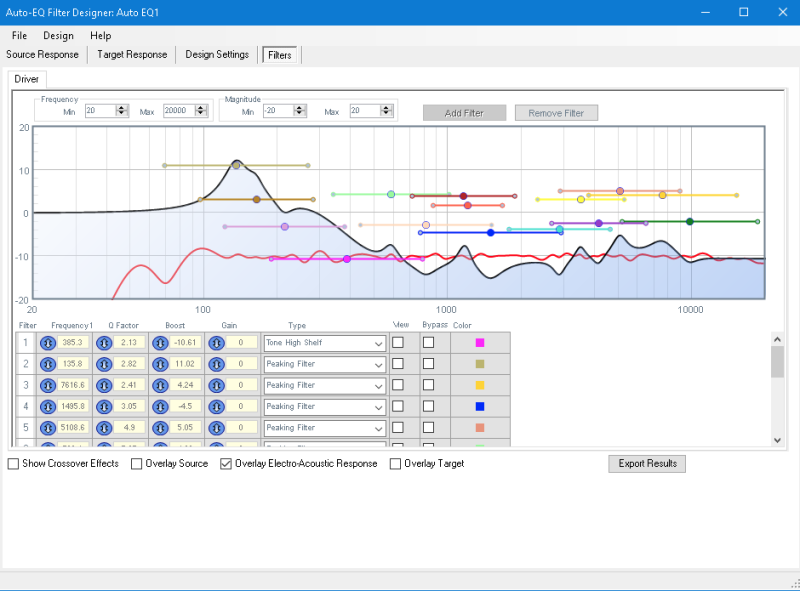Click the Frequency1 adjust knob for filter 1
The width and height of the screenshot is (800, 591).
[x=48, y=343]
